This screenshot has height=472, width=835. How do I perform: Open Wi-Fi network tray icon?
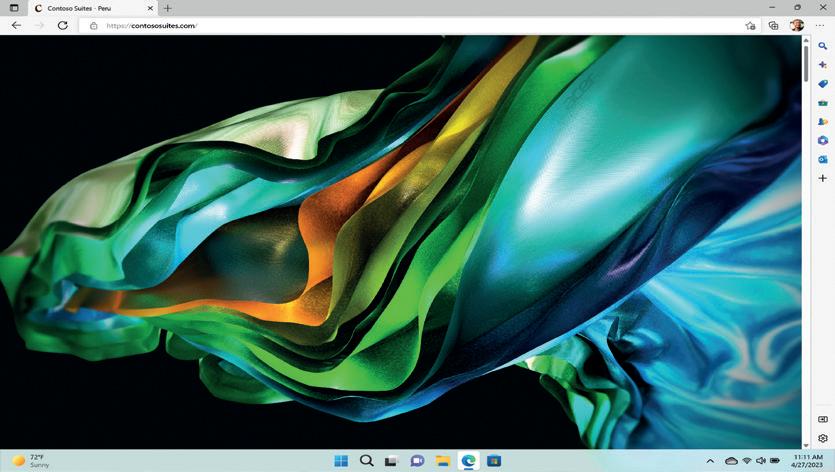pyautogui.click(x=747, y=461)
